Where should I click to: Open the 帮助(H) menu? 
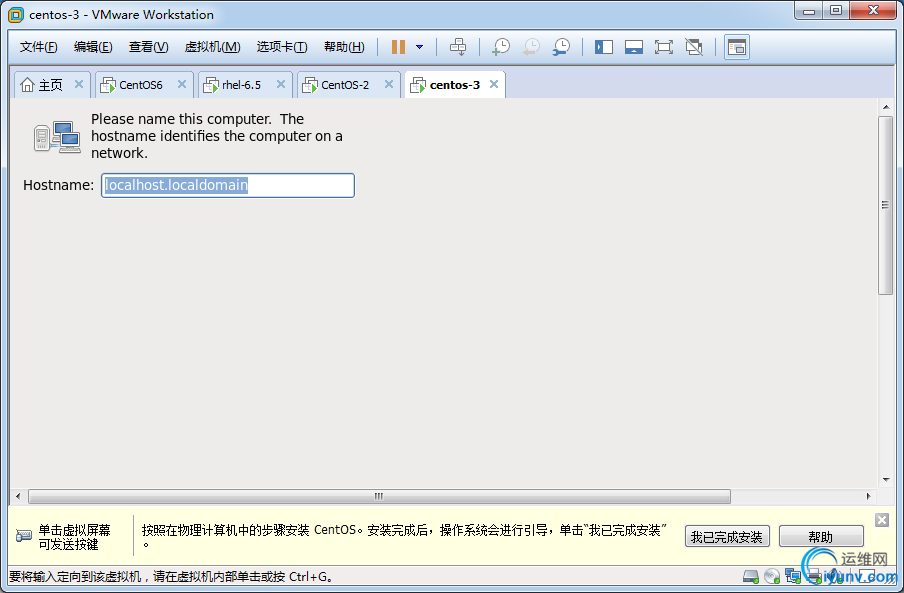click(x=344, y=47)
